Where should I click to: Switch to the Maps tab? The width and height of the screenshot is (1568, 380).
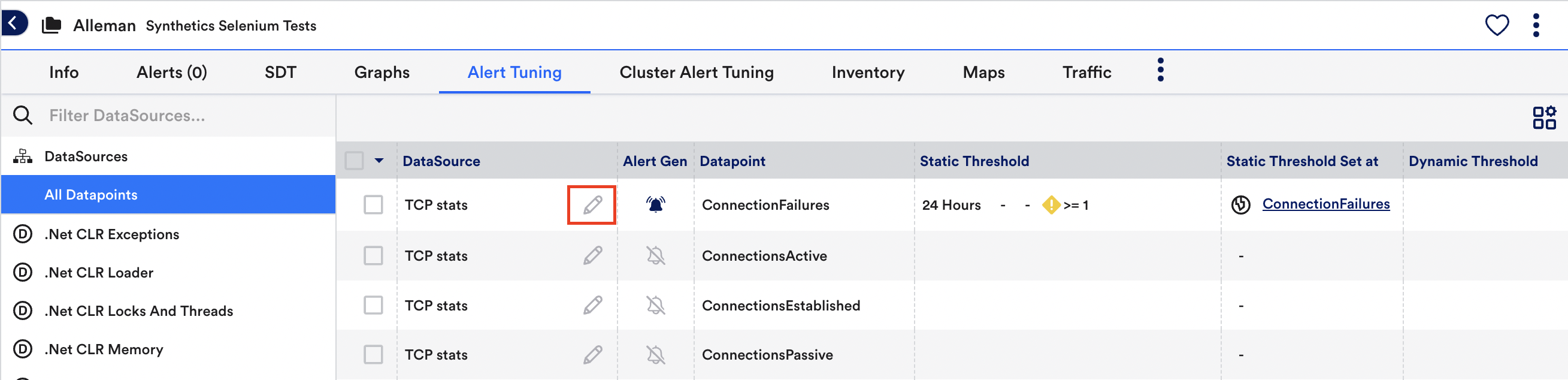click(983, 72)
